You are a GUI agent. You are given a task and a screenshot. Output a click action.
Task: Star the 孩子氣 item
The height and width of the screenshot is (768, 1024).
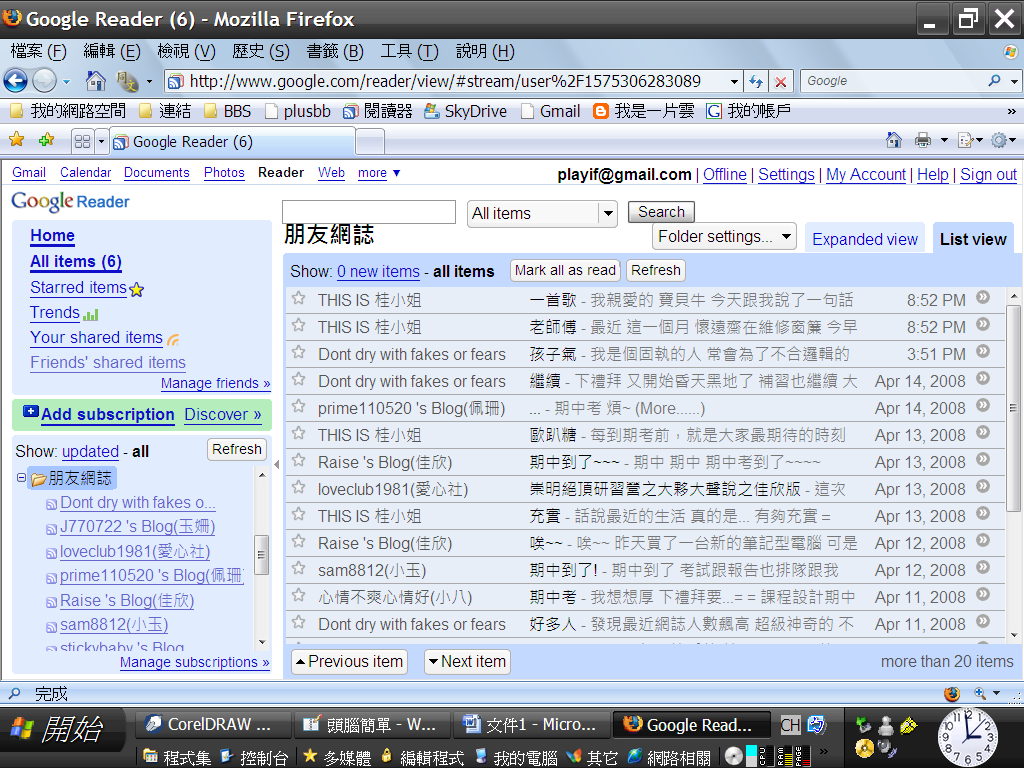coord(298,353)
